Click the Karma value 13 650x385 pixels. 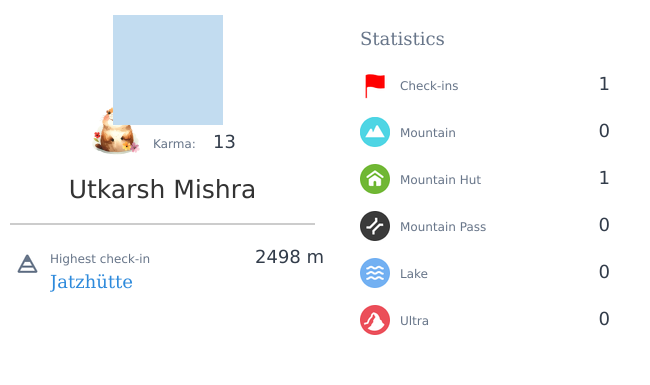point(224,142)
